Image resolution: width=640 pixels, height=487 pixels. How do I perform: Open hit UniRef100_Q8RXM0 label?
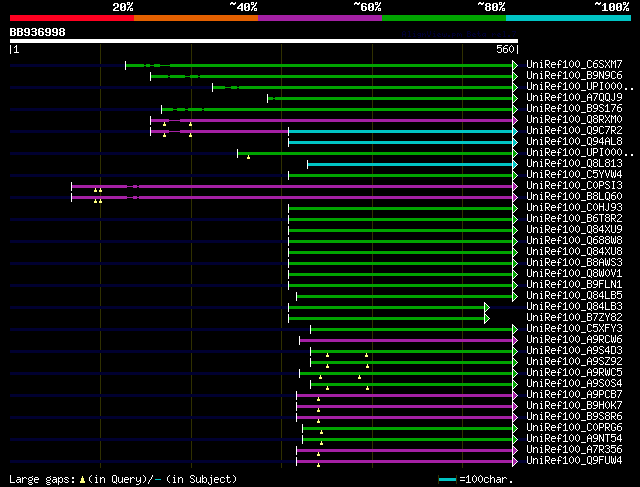[x=574, y=120]
